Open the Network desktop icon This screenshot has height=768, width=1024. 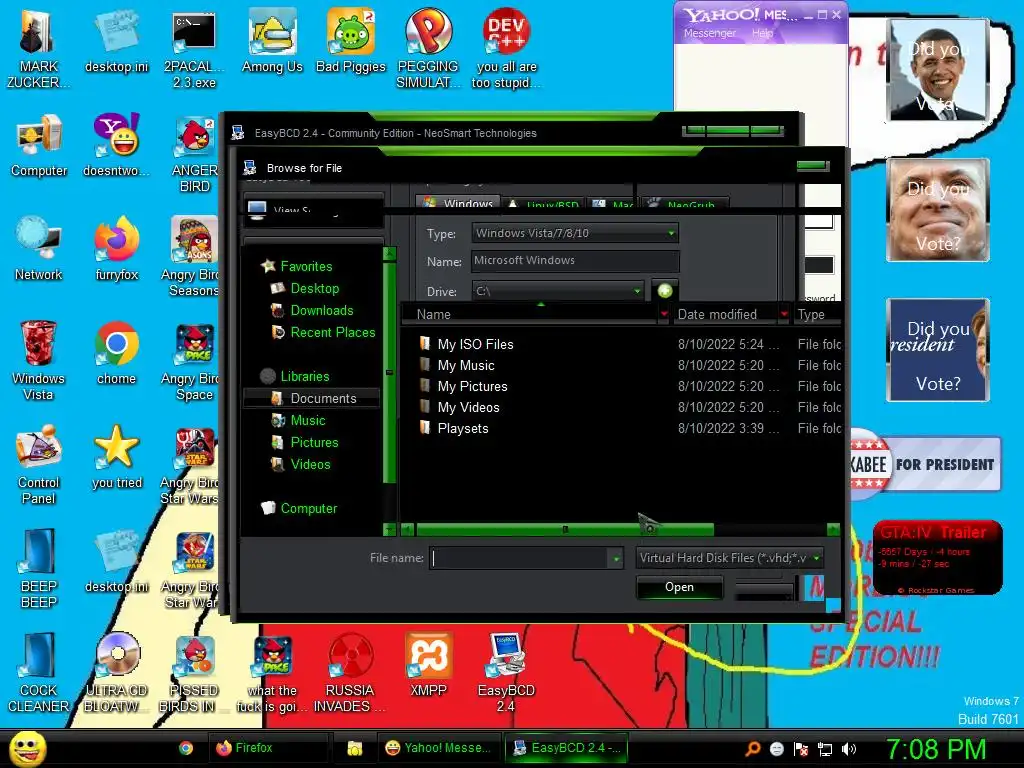pyautogui.click(x=39, y=249)
